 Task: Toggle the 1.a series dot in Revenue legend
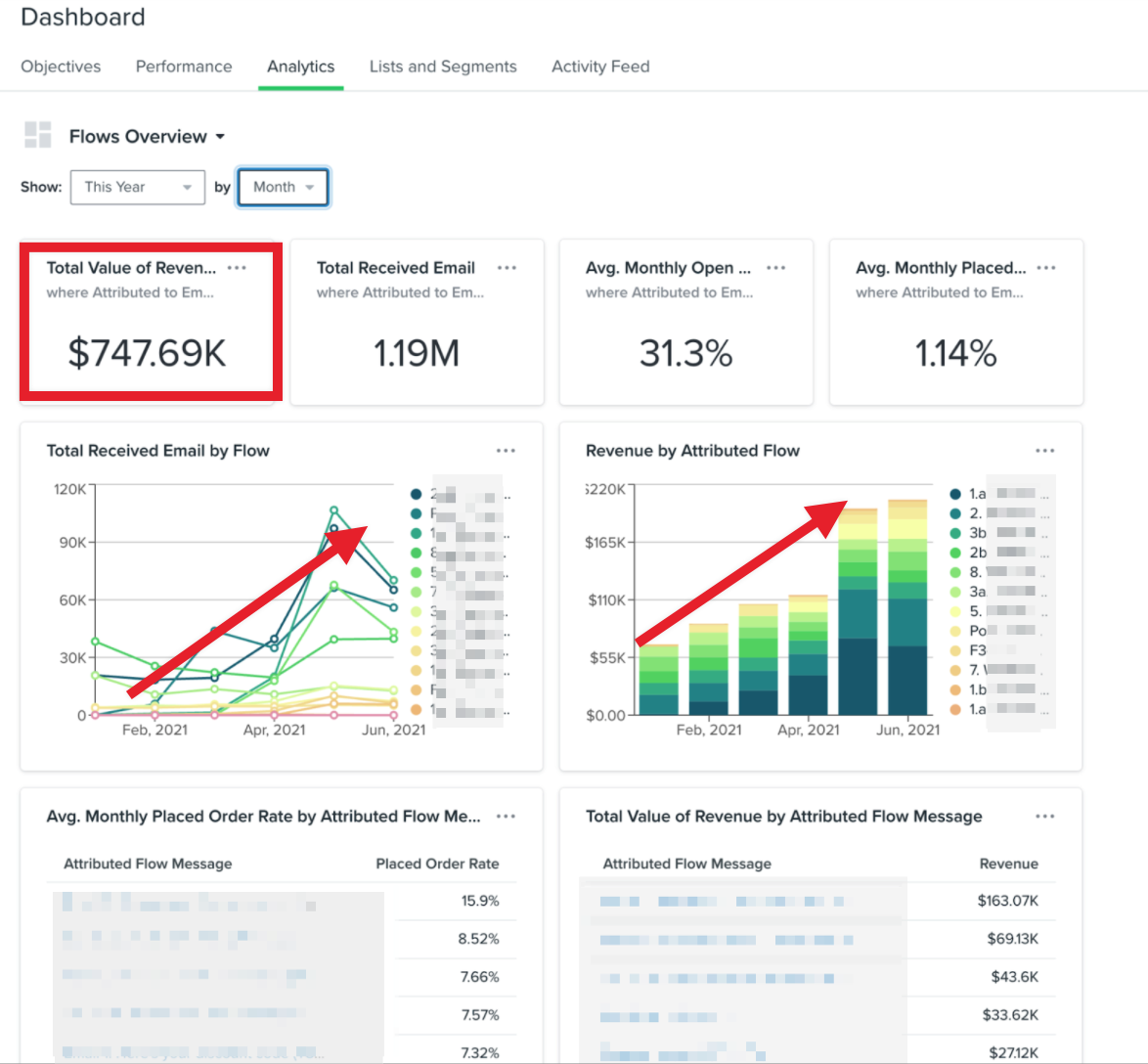(x=955, y=494)
